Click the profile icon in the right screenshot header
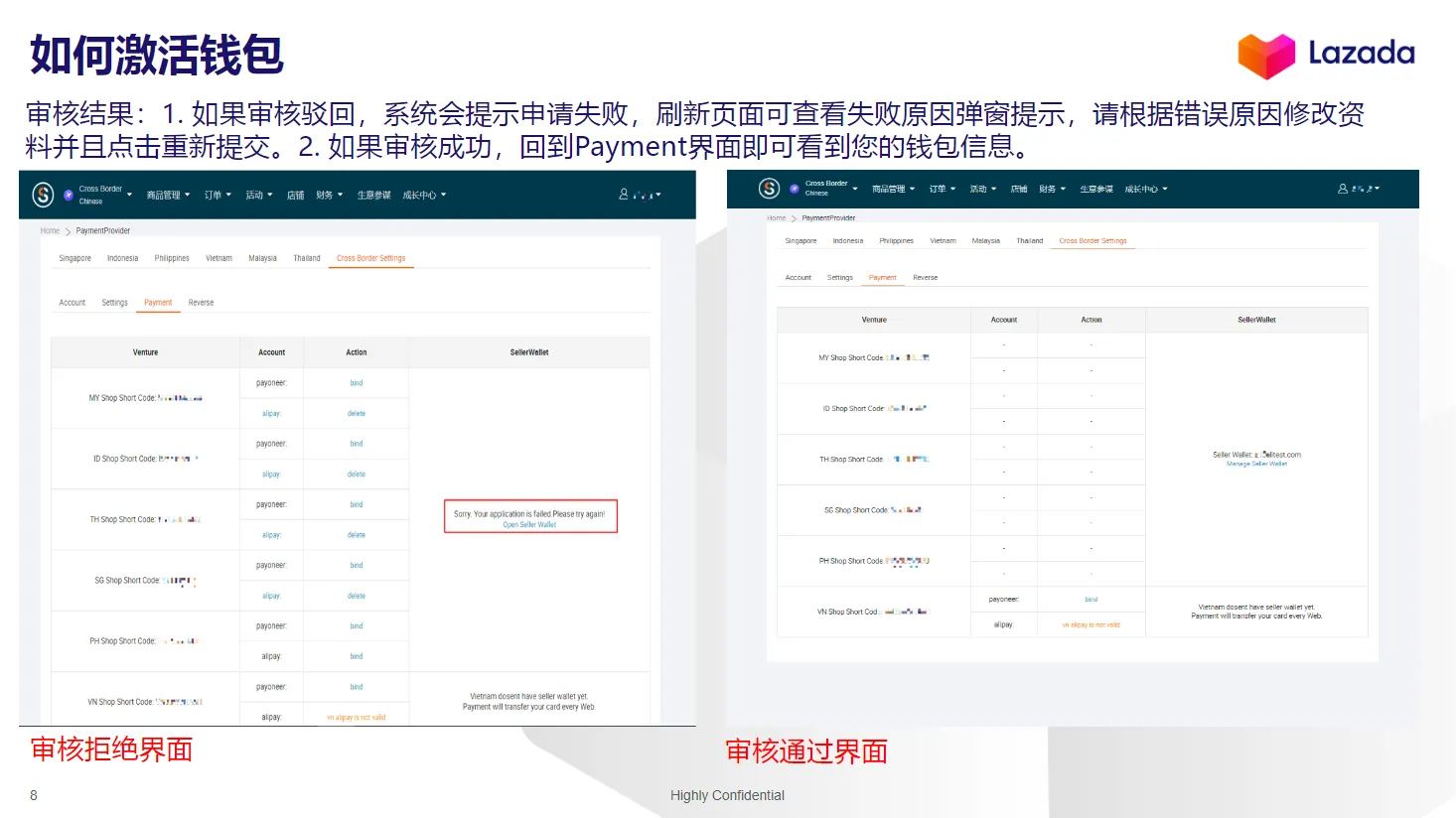1456x818 pixels. (x=1343, y=188)
